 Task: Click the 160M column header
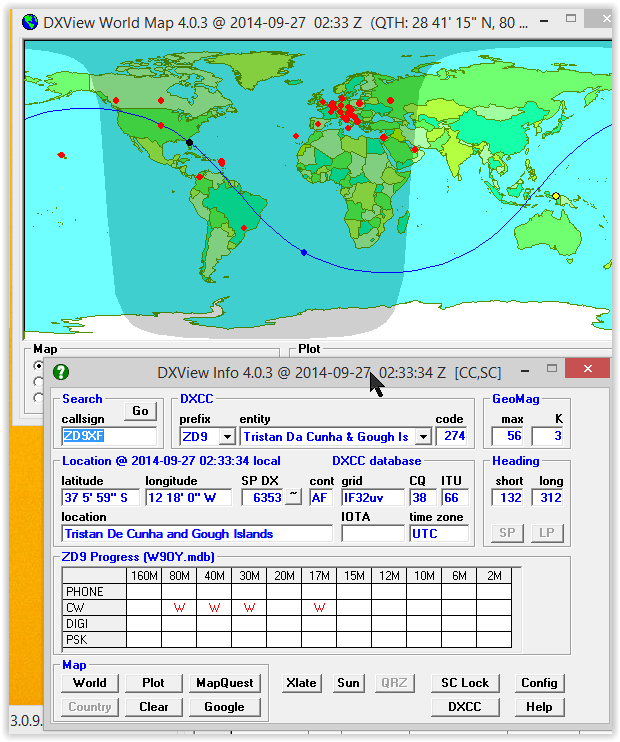click(x=144, y=575)
